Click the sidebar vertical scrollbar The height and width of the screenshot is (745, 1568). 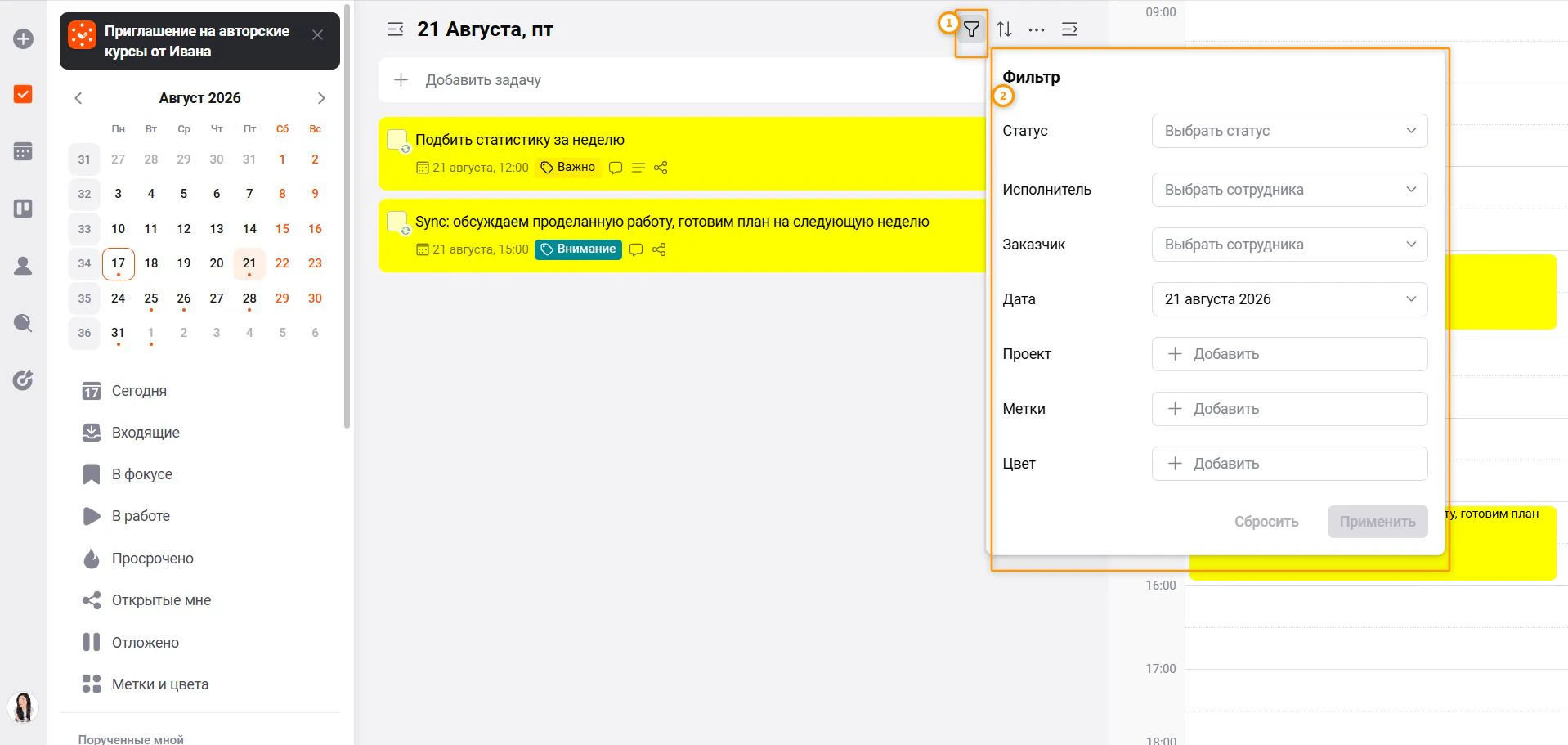click(347, 217)
